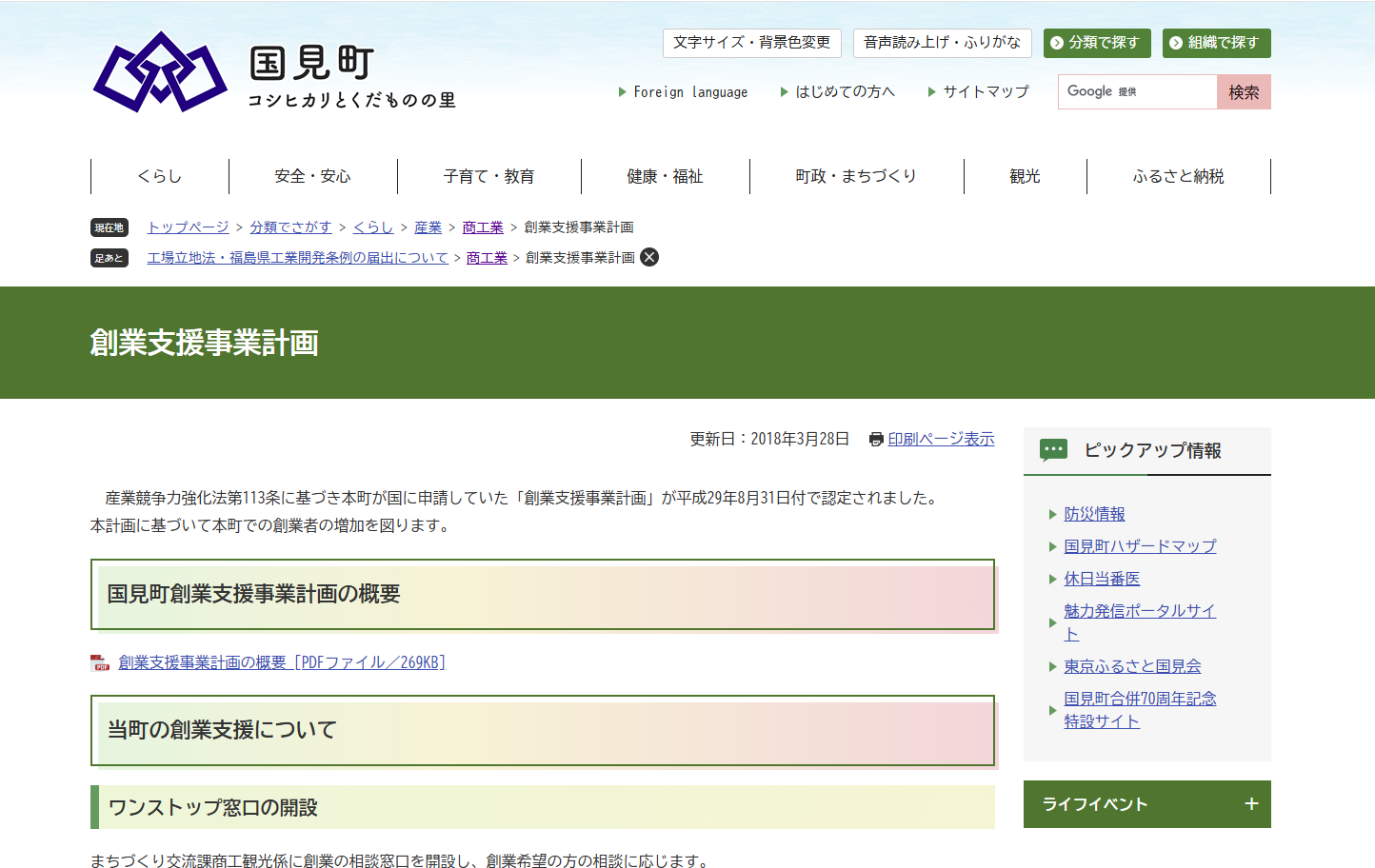Open the 町政・まちづくり menu

(856, 176)
